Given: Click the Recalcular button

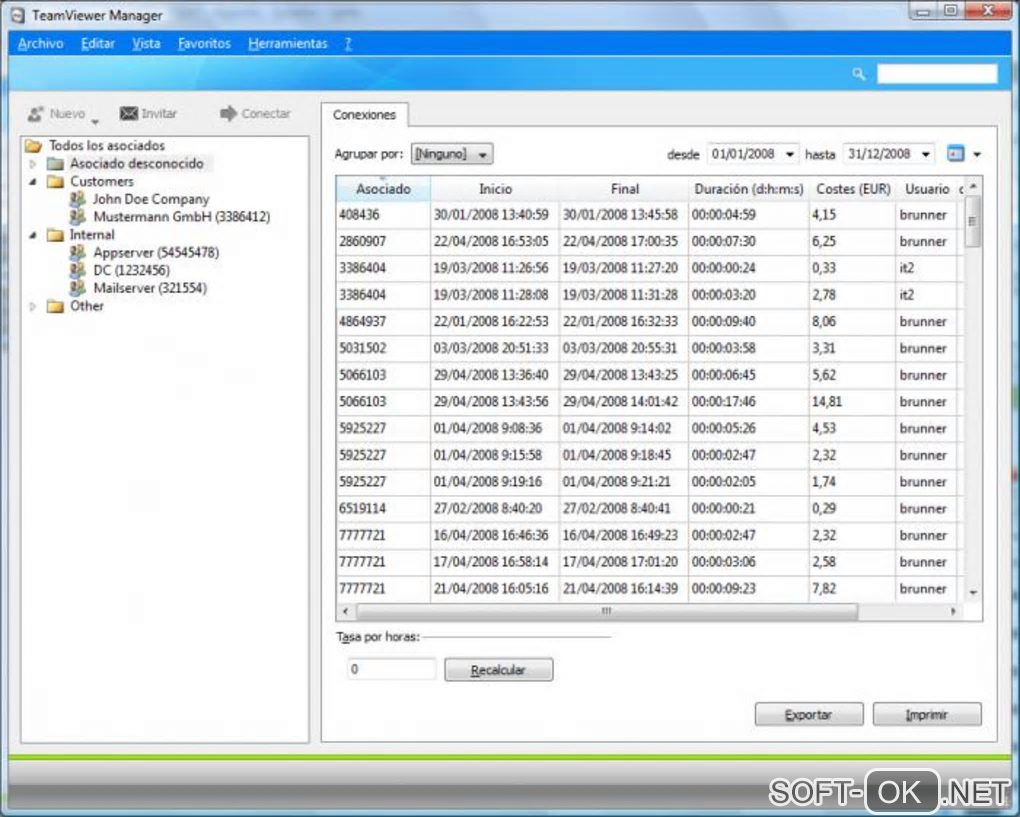Looking at the screenshot, I should point(498,669).
